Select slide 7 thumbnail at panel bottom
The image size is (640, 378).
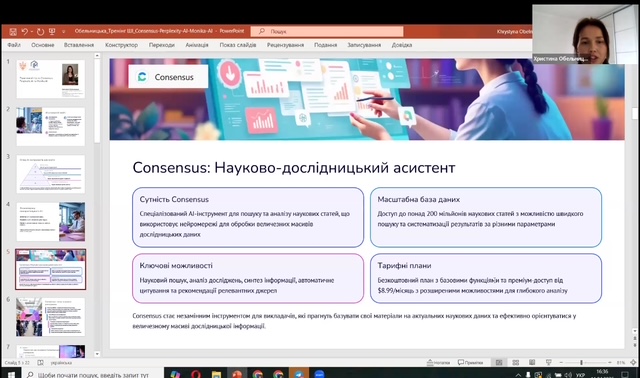51,351
